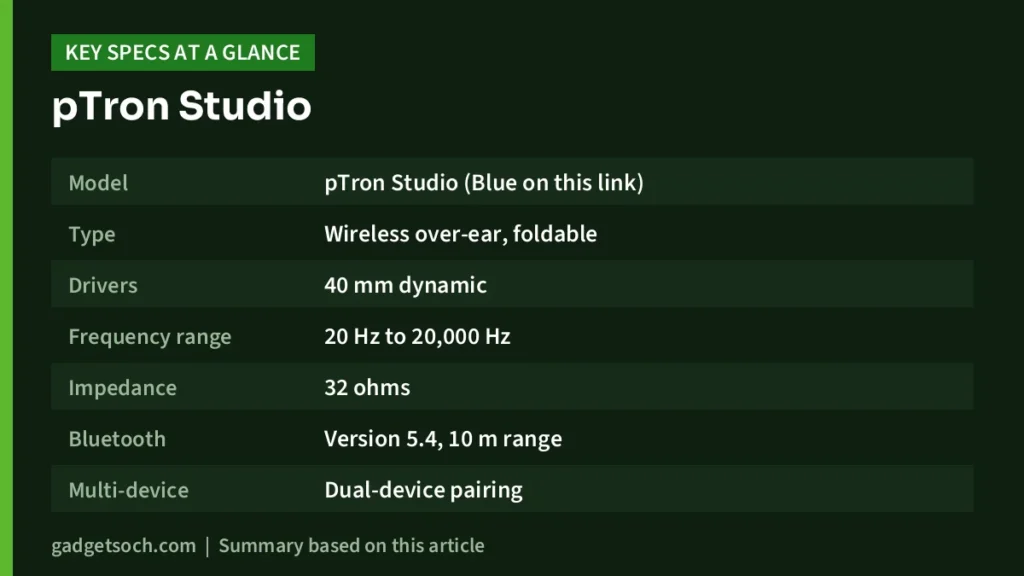This screenshot has width=1024, height=576.
Task: Click 'Version 5.4, 10 m range' value
Action: point(443,439)
